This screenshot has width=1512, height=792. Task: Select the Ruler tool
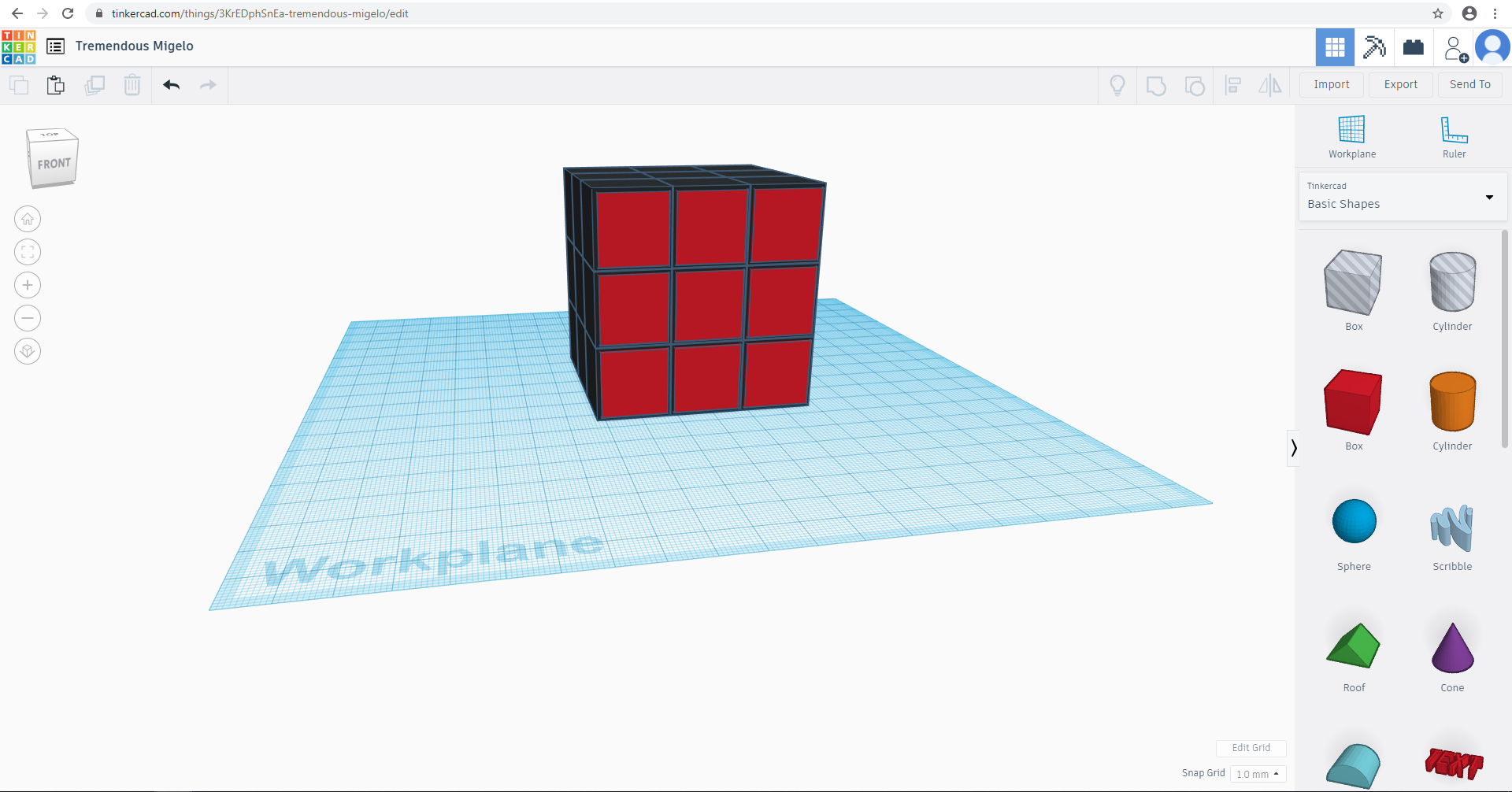(1454, 137)
